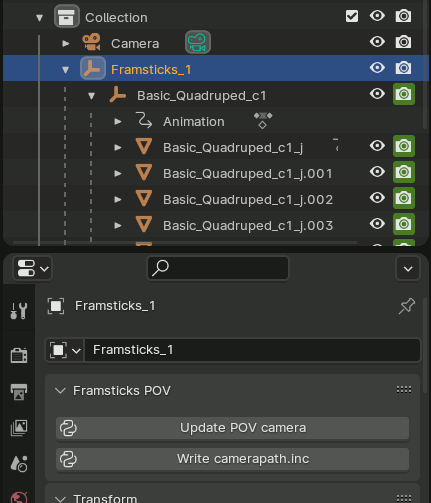
Task: Click the Write camerapath.inc button
Action: click(232, 459)
